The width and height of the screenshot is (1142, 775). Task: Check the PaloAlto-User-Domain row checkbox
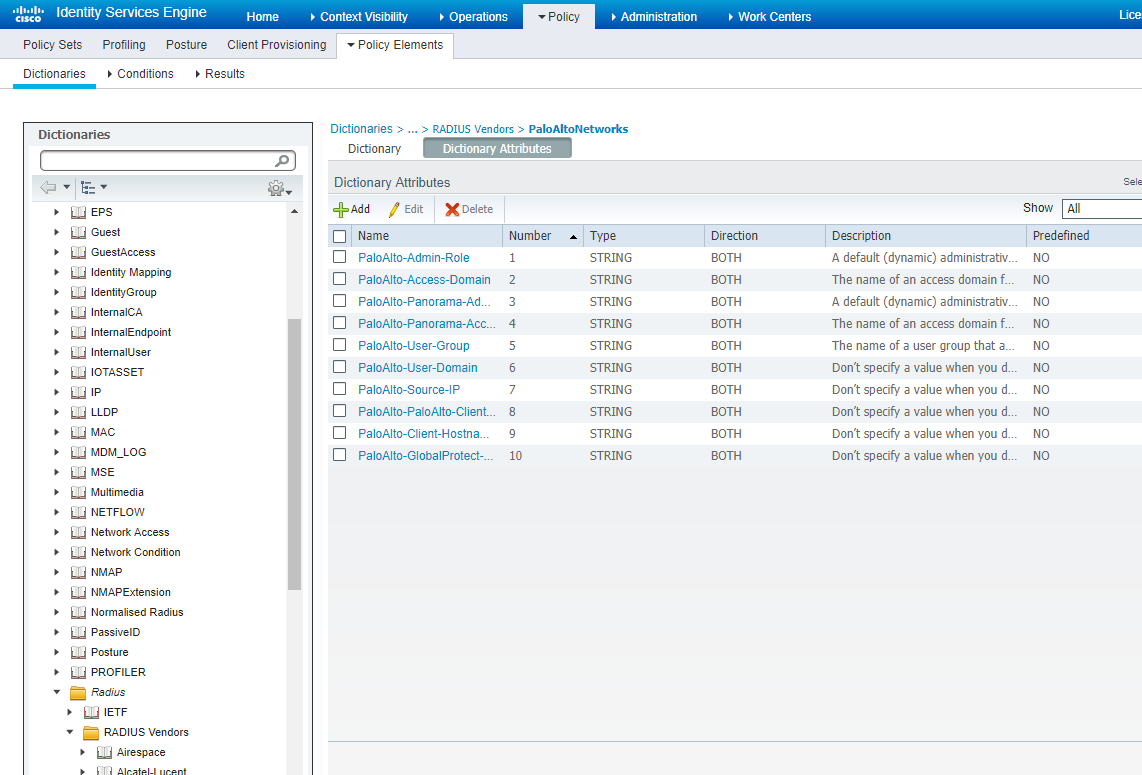coord(339,366)
